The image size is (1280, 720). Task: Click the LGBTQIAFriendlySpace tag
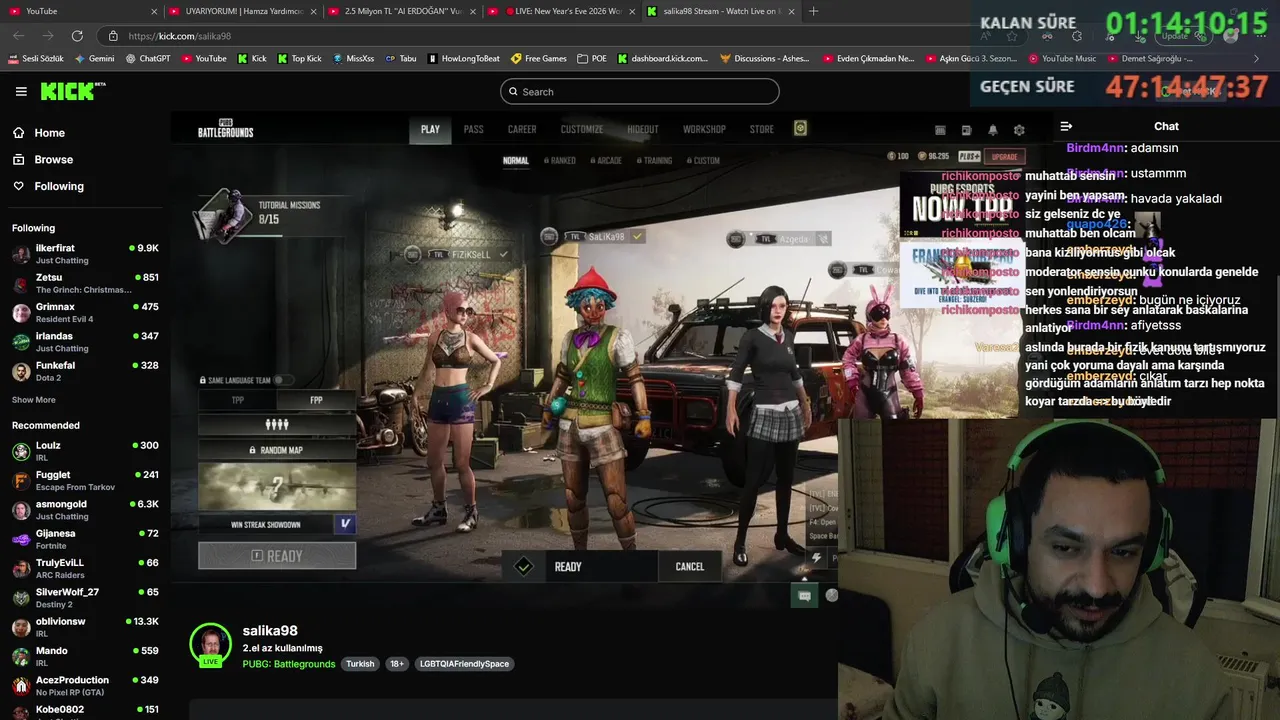[x=464, y=664]
